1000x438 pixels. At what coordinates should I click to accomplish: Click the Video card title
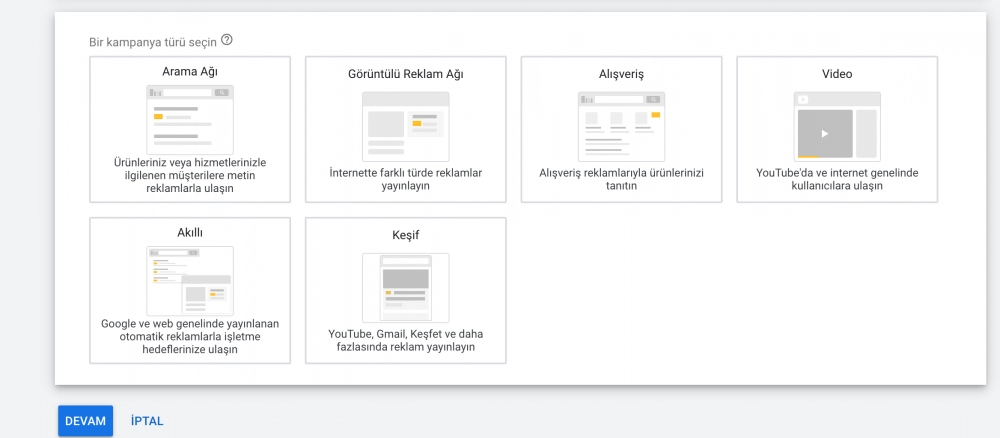[x=837, y=74]
